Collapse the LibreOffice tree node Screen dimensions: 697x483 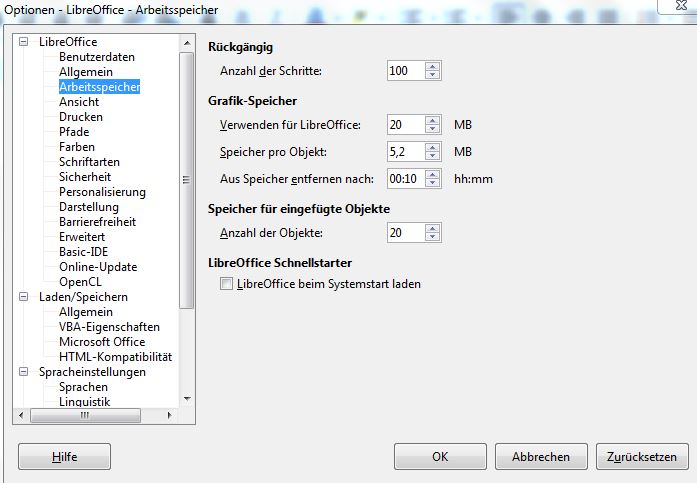[x=24, y=42]
